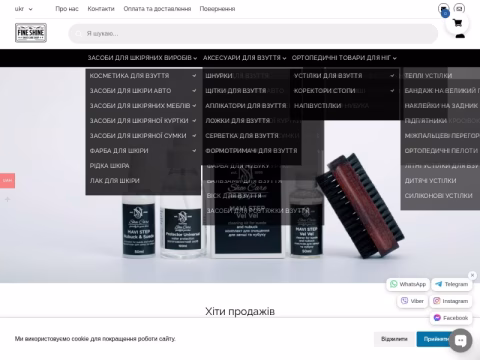Expand chevron beside ФАРБА ДЛЯ ШКІРИ
This screenshot has height=360, width=480.
click(194, 151)
